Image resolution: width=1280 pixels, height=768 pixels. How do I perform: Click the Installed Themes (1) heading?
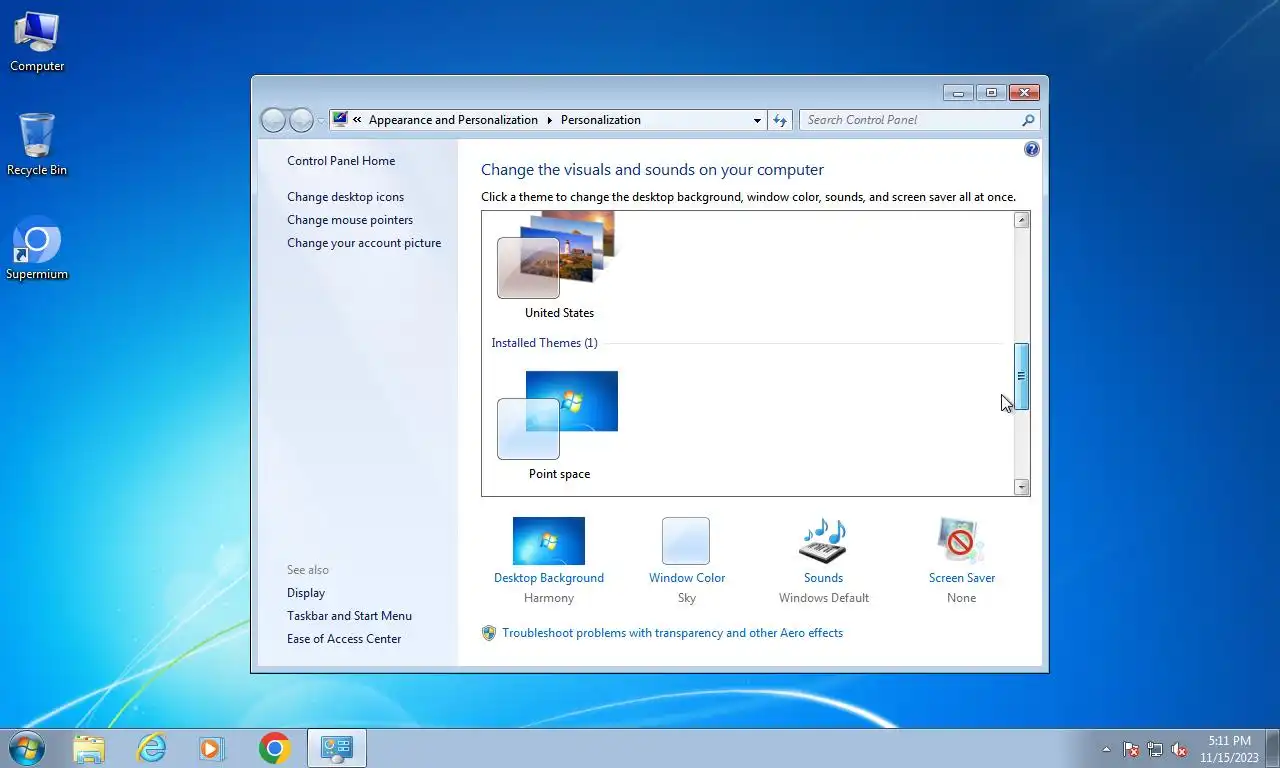pos(544,343)
